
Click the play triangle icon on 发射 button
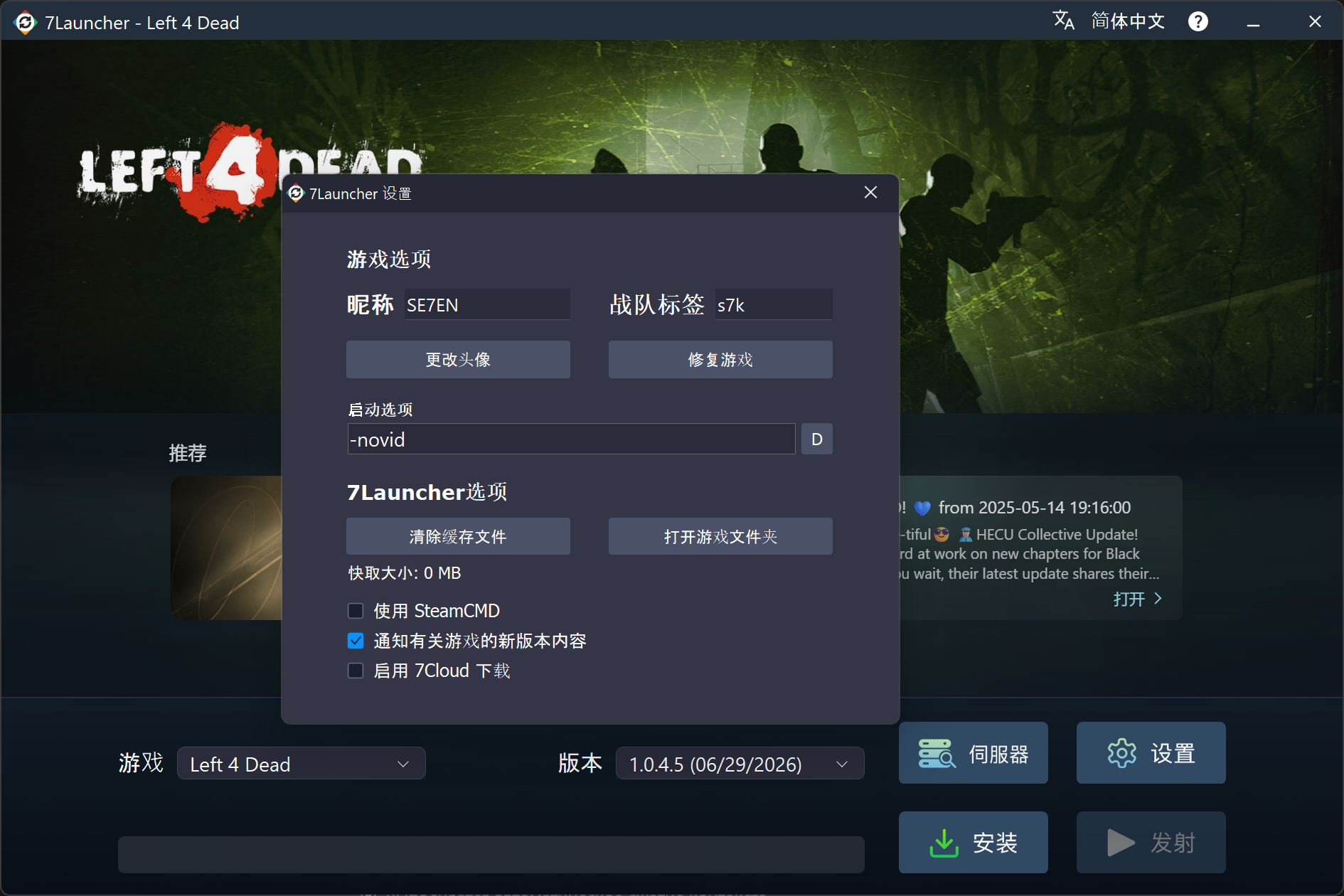[1121, 843]
